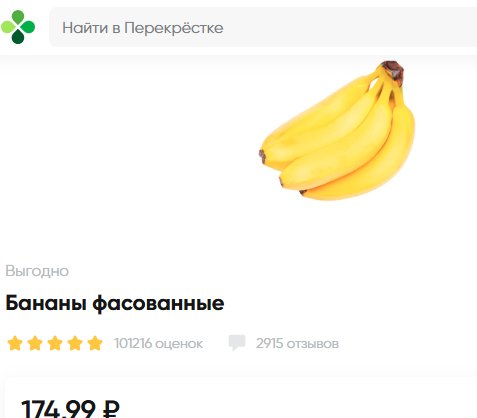
Task: Click the 'Бананы фасованные' product title
Action: 115,304
